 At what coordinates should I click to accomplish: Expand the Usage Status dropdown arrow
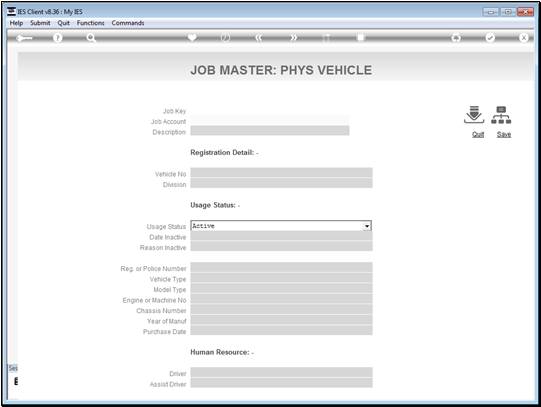click(x=367, y=226)
